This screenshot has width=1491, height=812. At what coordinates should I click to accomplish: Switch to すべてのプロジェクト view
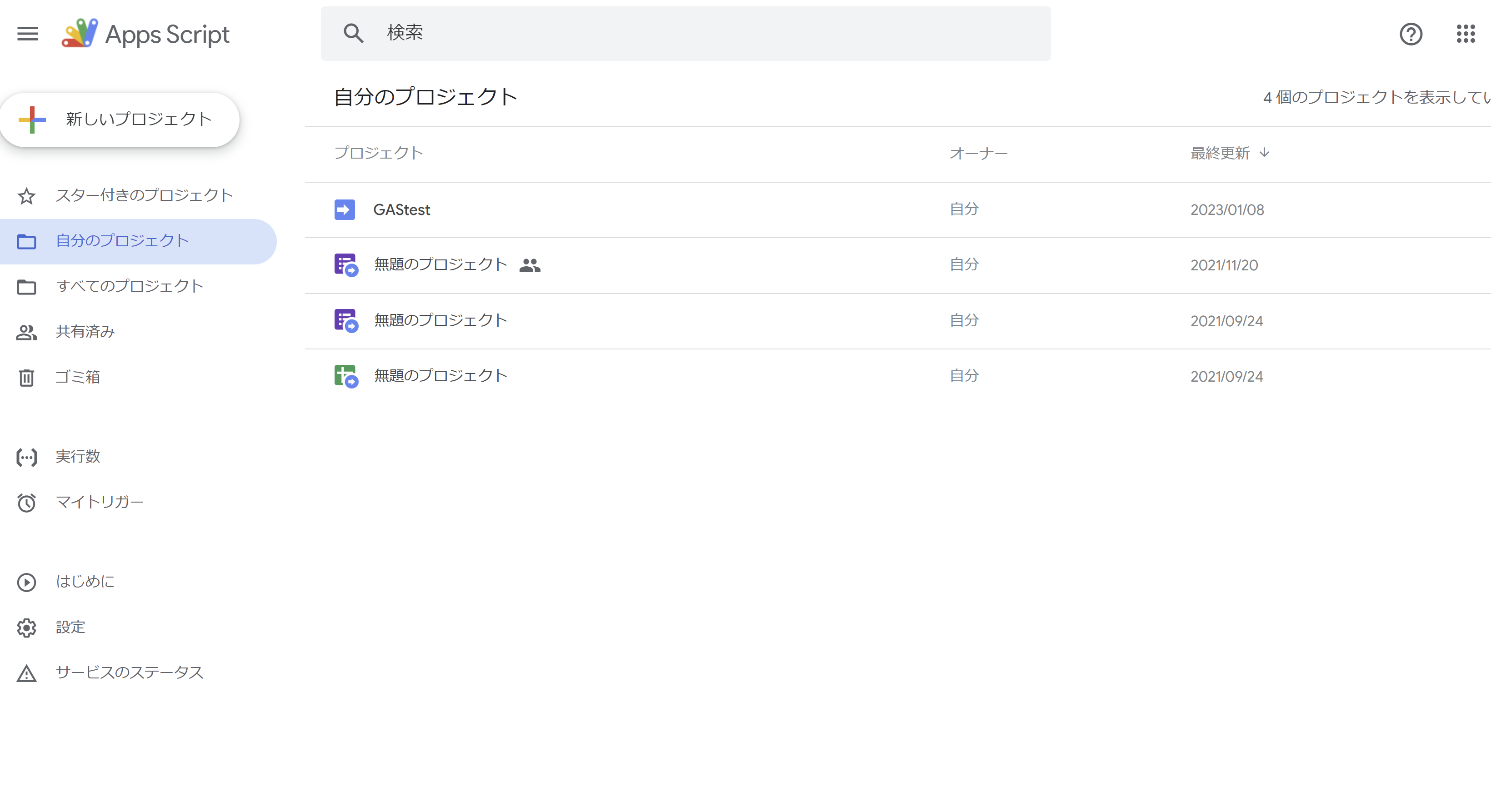point(130,286)
